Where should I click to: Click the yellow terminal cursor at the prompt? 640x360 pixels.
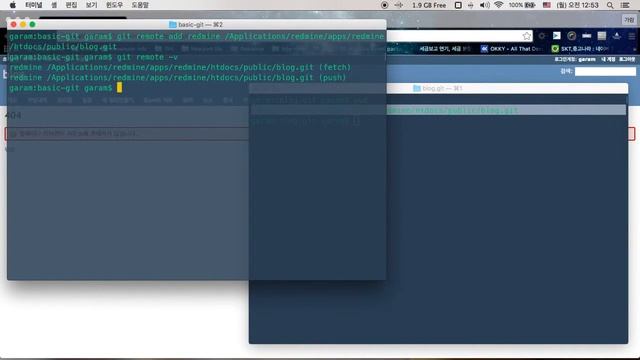pyautogui.click(x=119, y=88)
